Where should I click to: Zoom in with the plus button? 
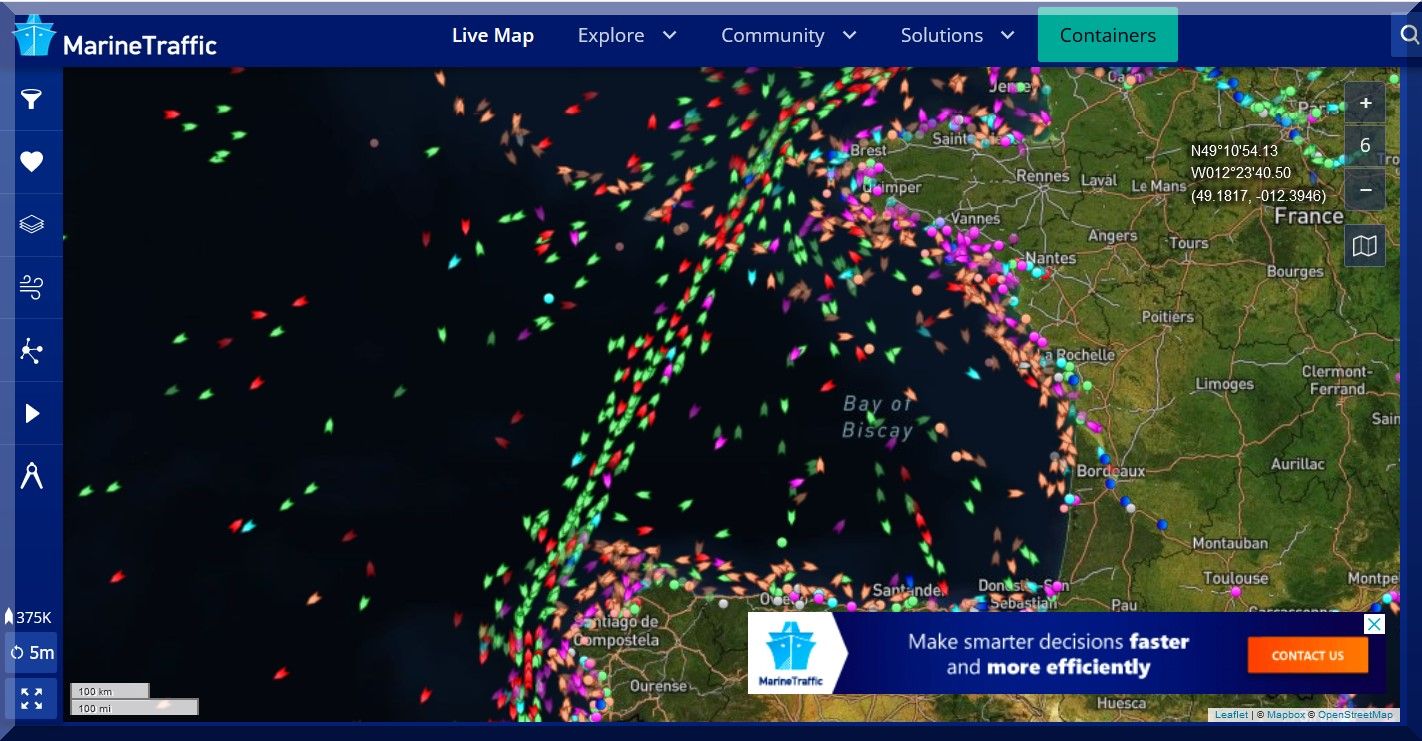pyautogui.click(x=1365, y=103)
